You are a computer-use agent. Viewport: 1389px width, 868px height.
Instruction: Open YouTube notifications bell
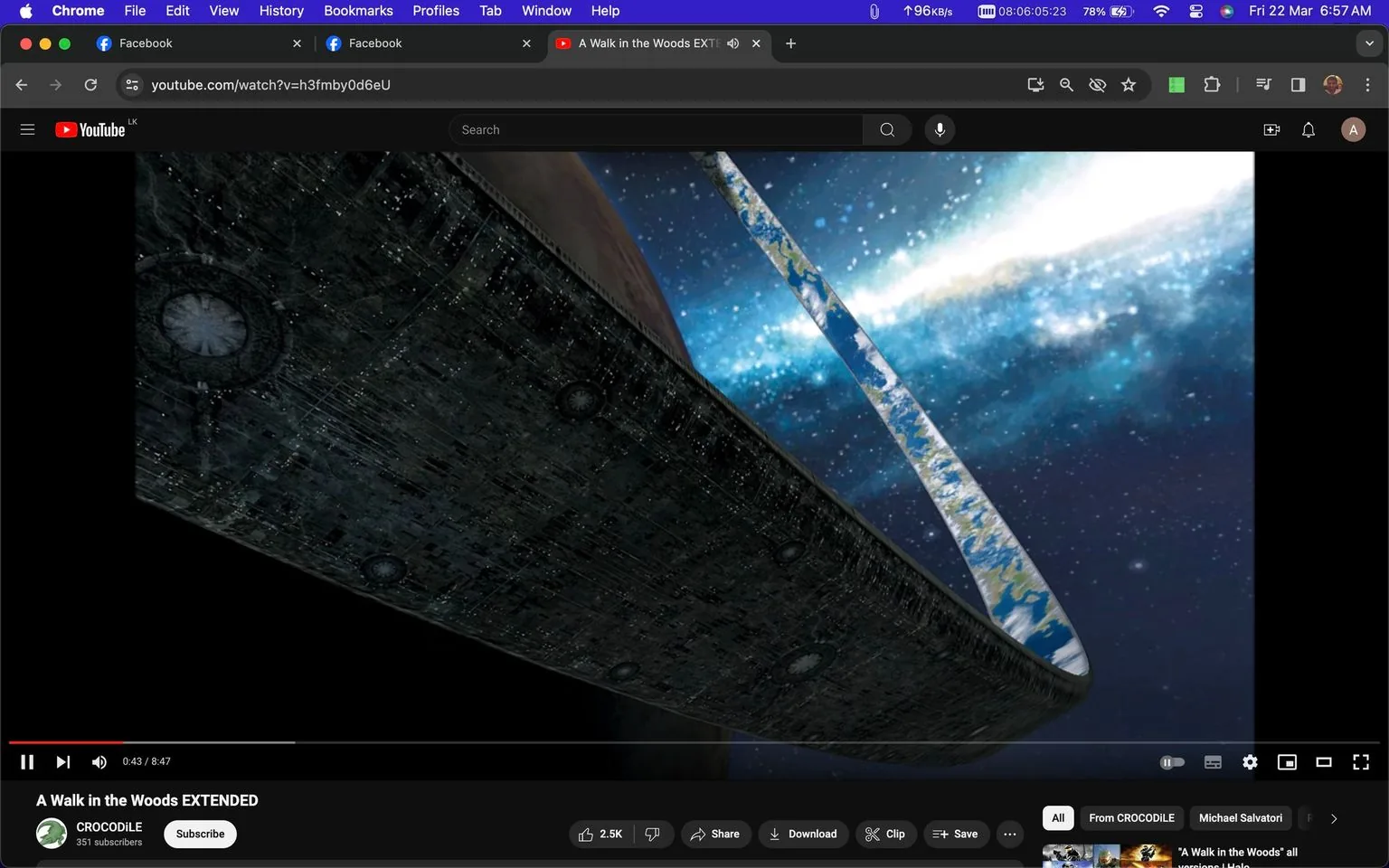coord(1308,128)
